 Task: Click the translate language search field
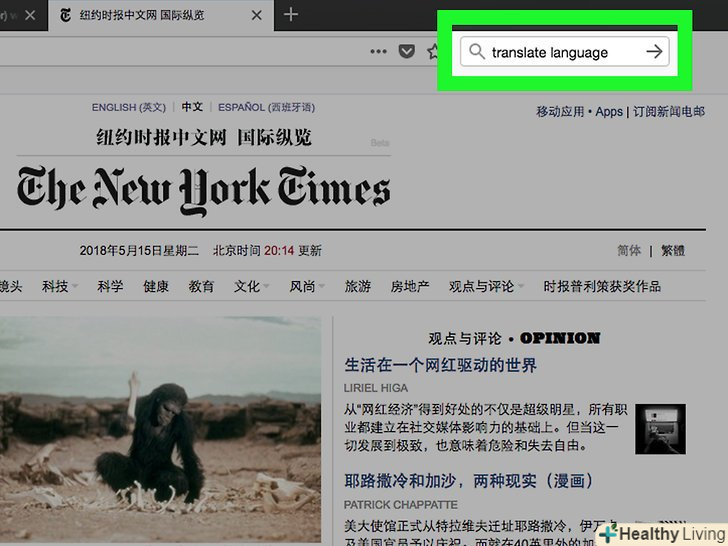pyautogui.click(x=565, y=52)
